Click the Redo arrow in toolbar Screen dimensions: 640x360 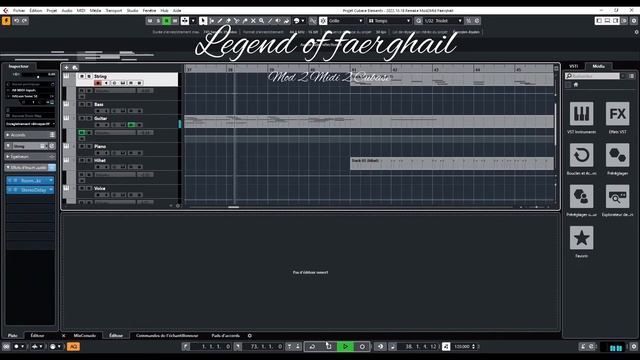click(24, 20)
